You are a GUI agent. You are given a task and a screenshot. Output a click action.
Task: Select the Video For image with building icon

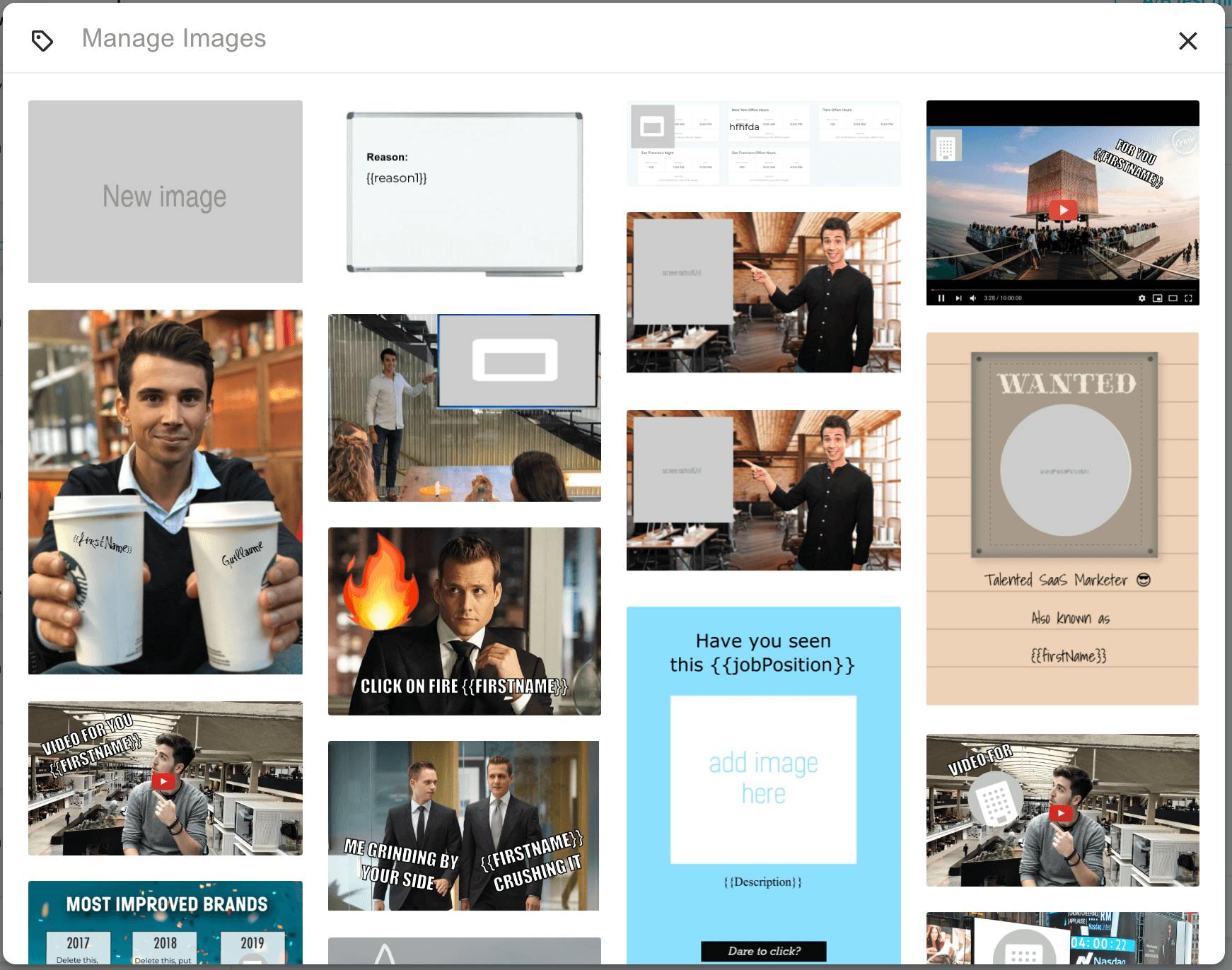coord(1063,810)
